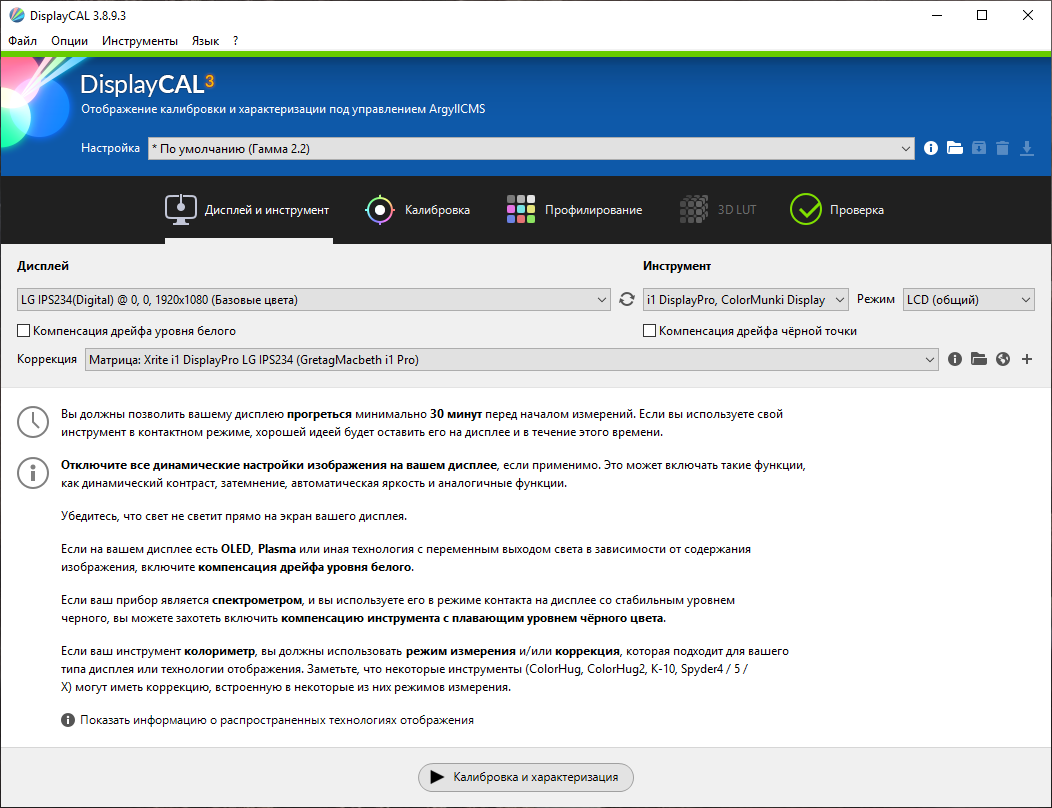Switch to the Проверка tab

pos(837,210)
